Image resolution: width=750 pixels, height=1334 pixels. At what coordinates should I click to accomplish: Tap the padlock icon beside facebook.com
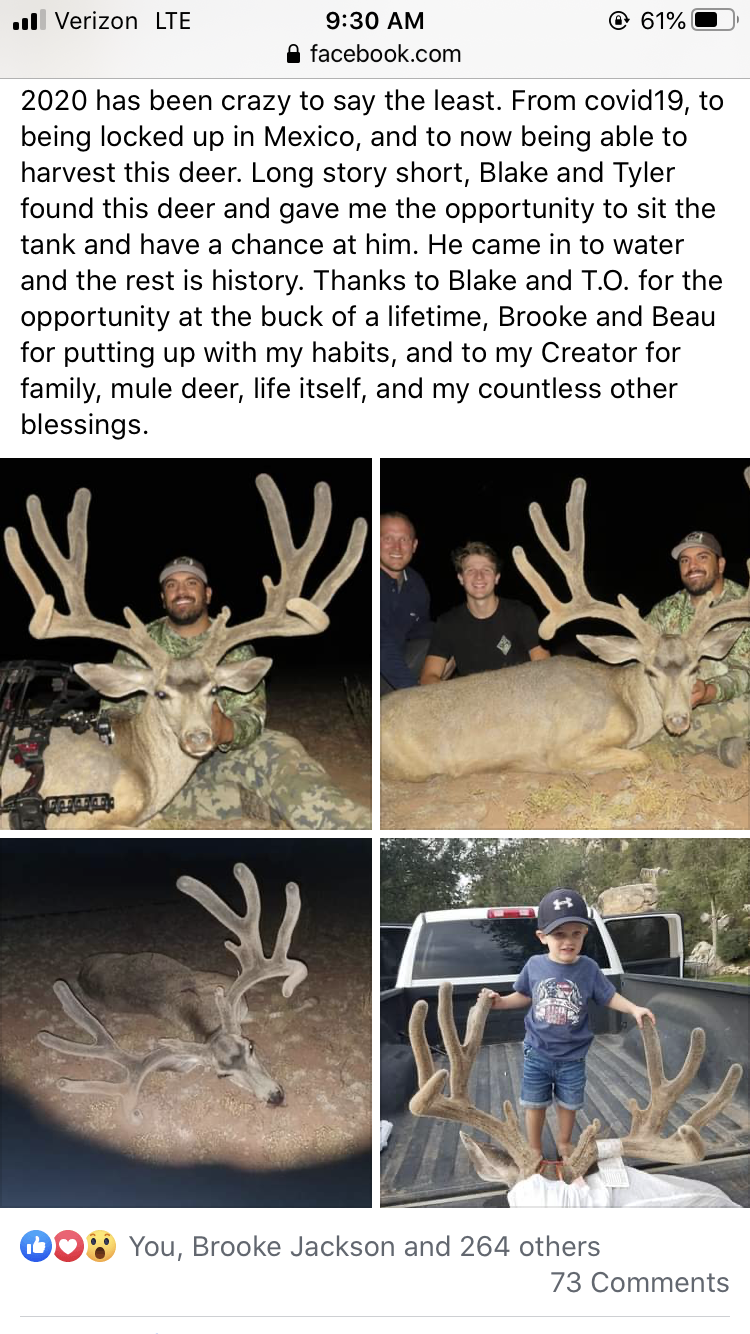tap(294, 54)
